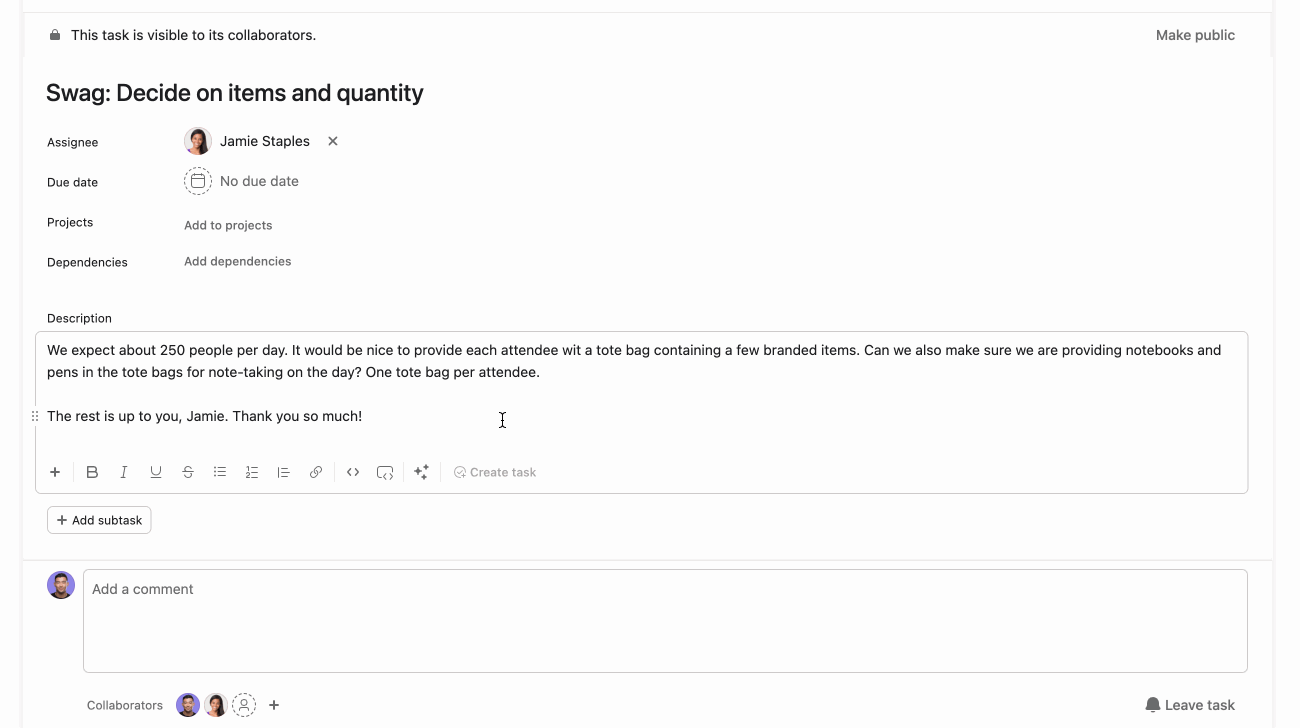
Task: Toggle bold formatting in description toolbar
Action: [92, 472]
